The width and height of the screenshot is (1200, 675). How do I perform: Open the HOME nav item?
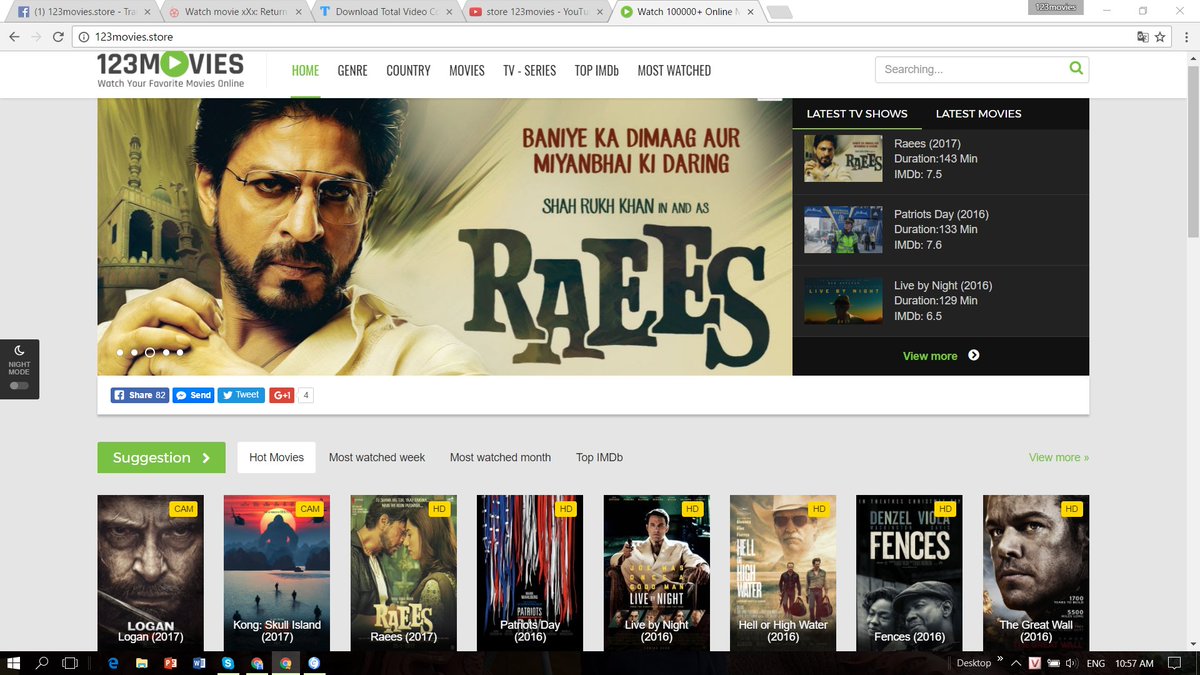(x=305, y=71)
